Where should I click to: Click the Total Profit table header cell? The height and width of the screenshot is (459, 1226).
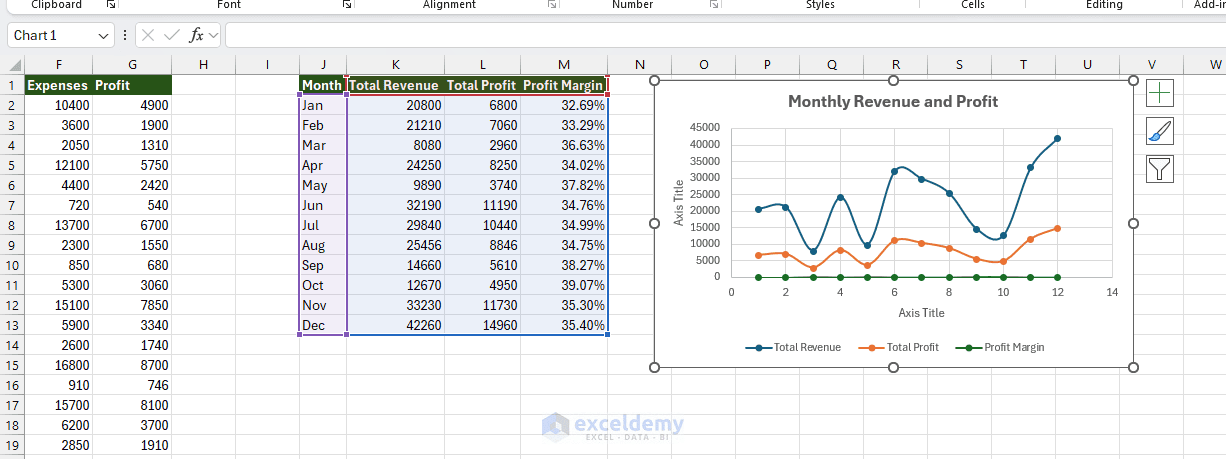[483, 85]
